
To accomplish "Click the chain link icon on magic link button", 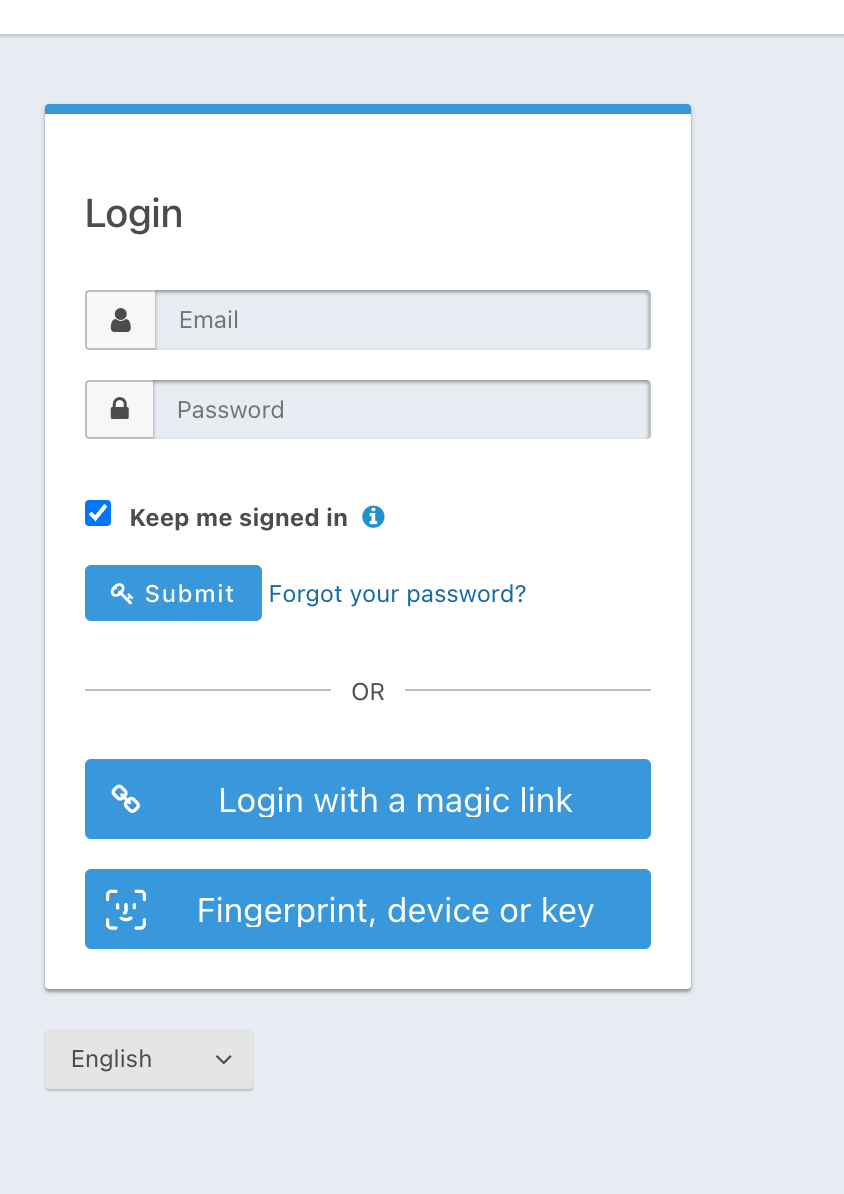I will (x=126, y=799).
